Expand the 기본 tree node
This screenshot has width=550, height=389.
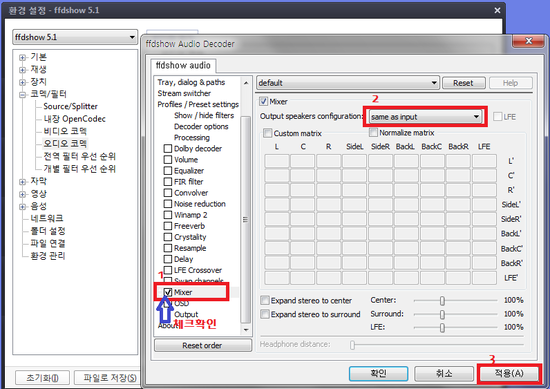coord(22,57)
